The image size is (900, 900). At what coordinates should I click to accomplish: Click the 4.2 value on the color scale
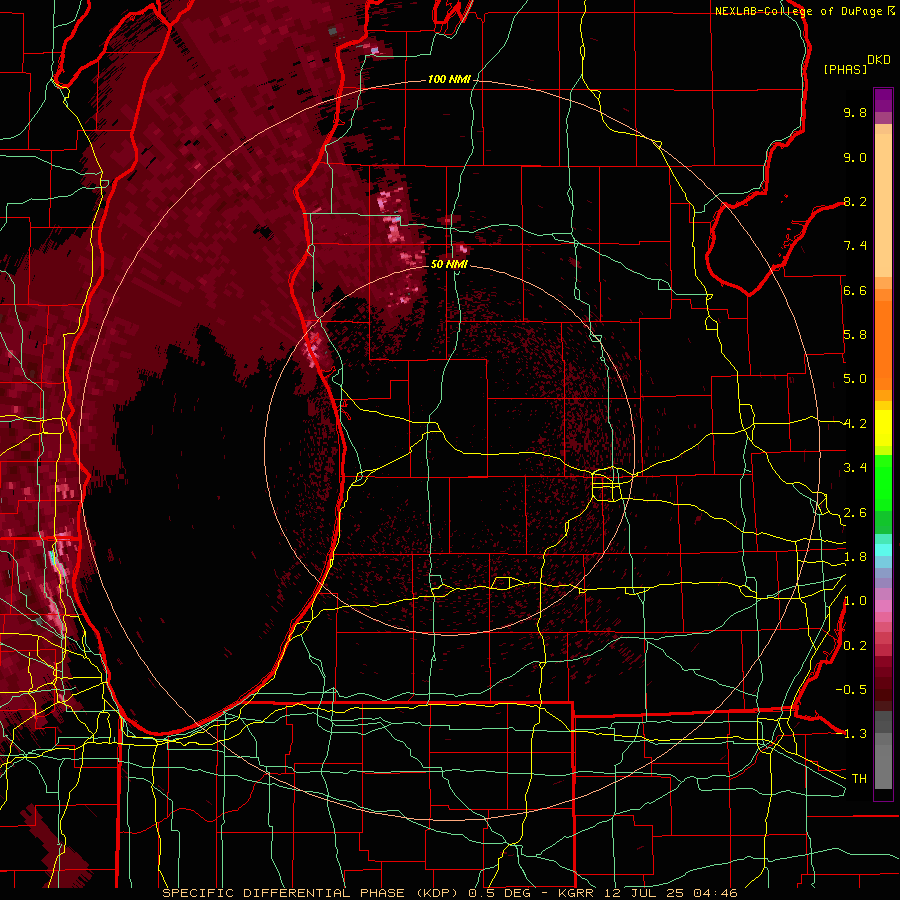(x=855, y=424)
